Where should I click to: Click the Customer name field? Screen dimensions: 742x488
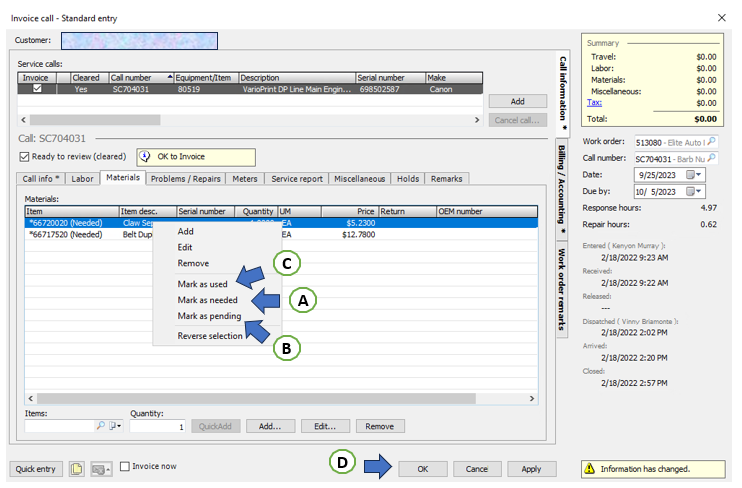coord(139,41)
